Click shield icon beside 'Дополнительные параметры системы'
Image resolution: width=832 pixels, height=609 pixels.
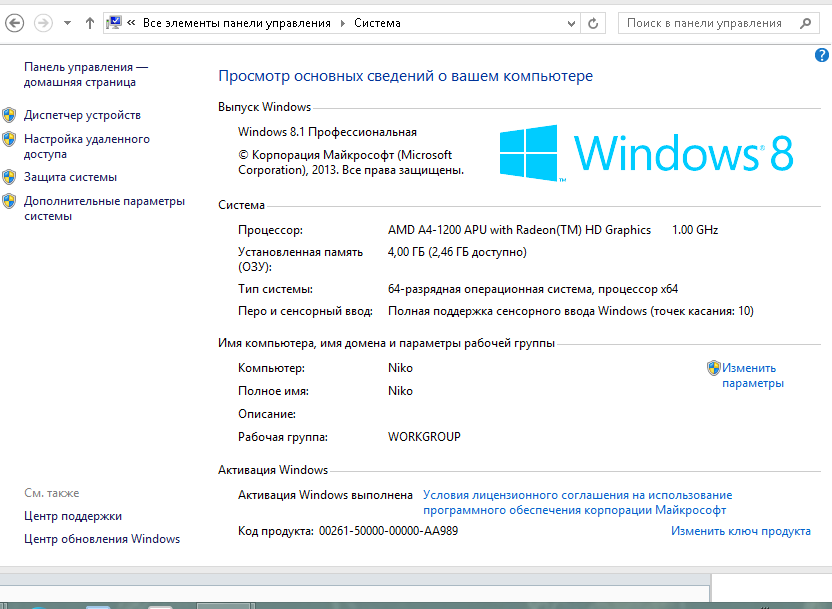(9, 202)
